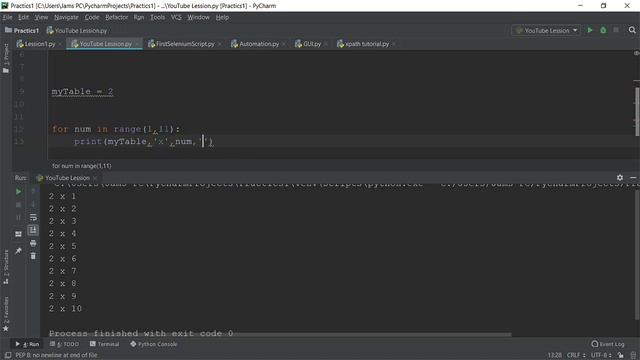
Task: Toggle soft-wrap in the Run console
Action: [33, 217]
